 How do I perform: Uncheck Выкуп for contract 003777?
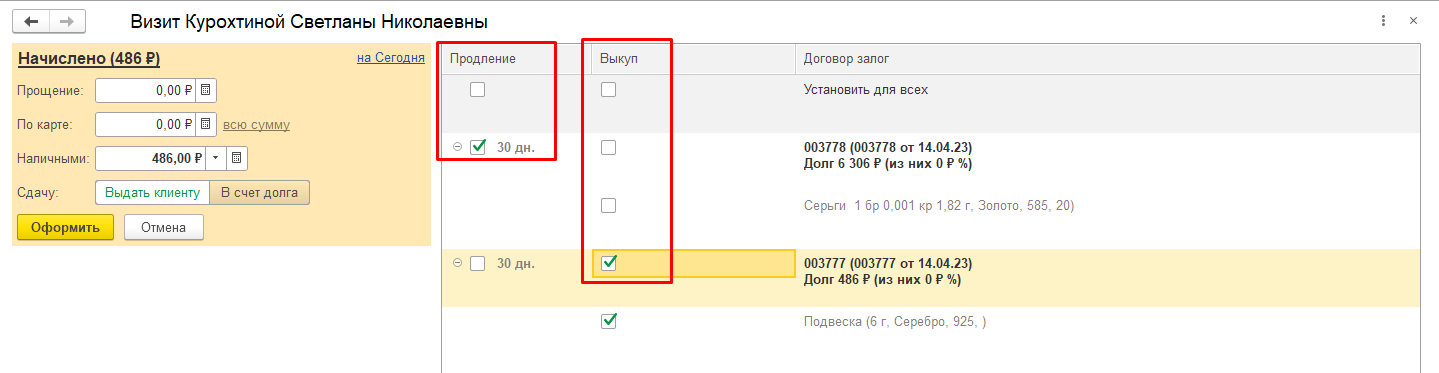coord(609,263)
